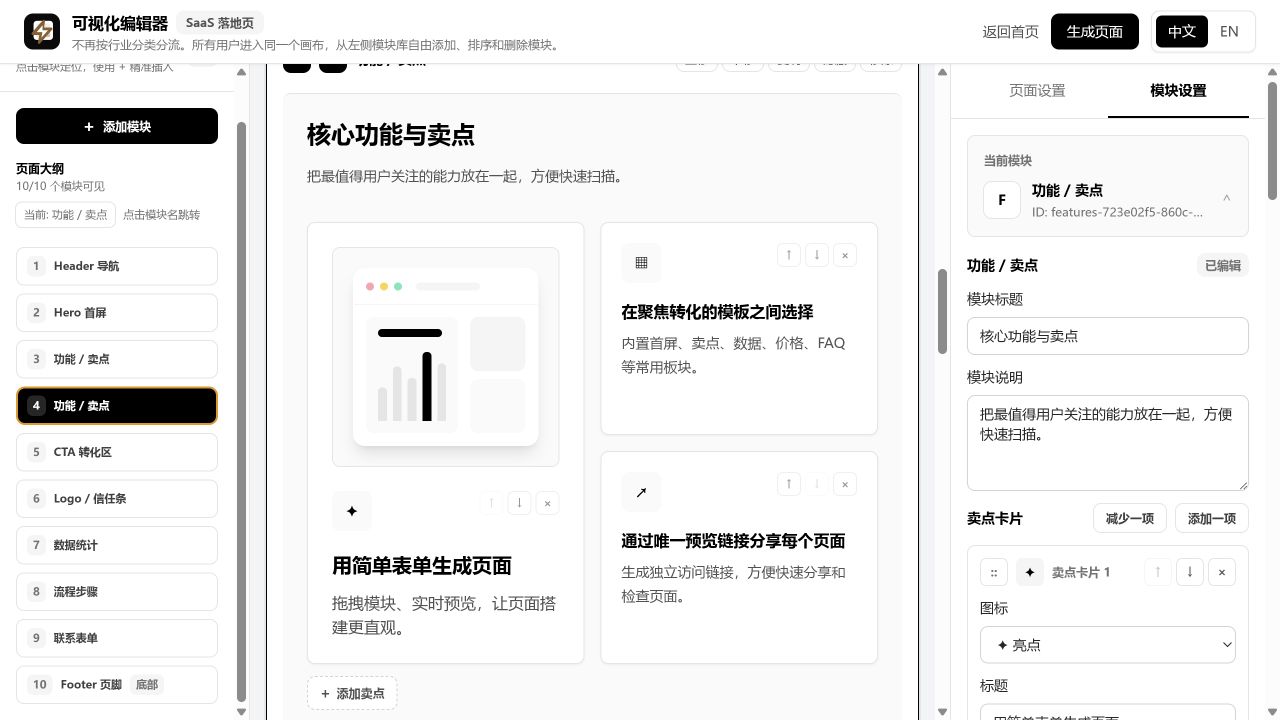Image resolution: width=1280 pixels, height=720 pixels.
Task: Click up arrow of 卖点卡片 1 in settings
Action: click(1158, 572)
